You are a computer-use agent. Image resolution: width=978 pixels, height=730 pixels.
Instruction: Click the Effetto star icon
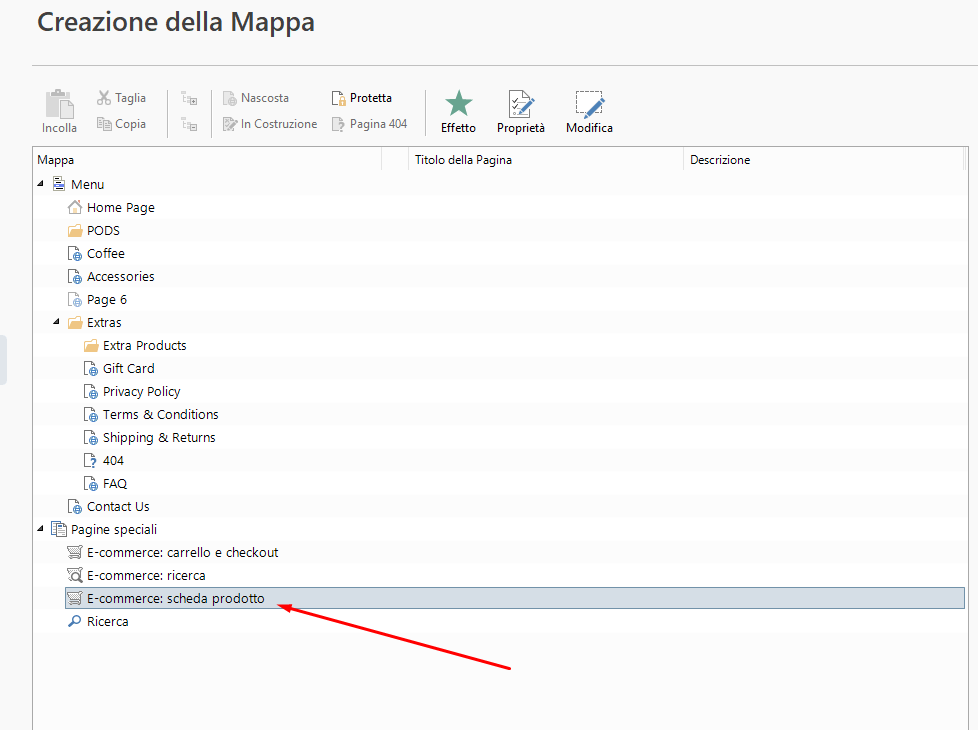(458, 104)
